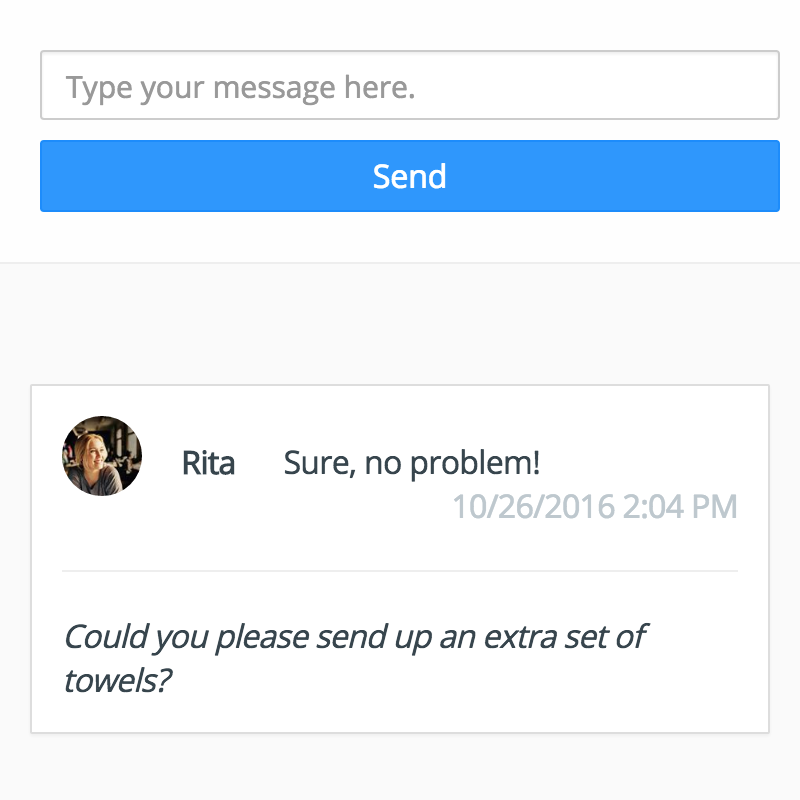
Task: Click the separator line below the Send section
Action: pos(400,263)
